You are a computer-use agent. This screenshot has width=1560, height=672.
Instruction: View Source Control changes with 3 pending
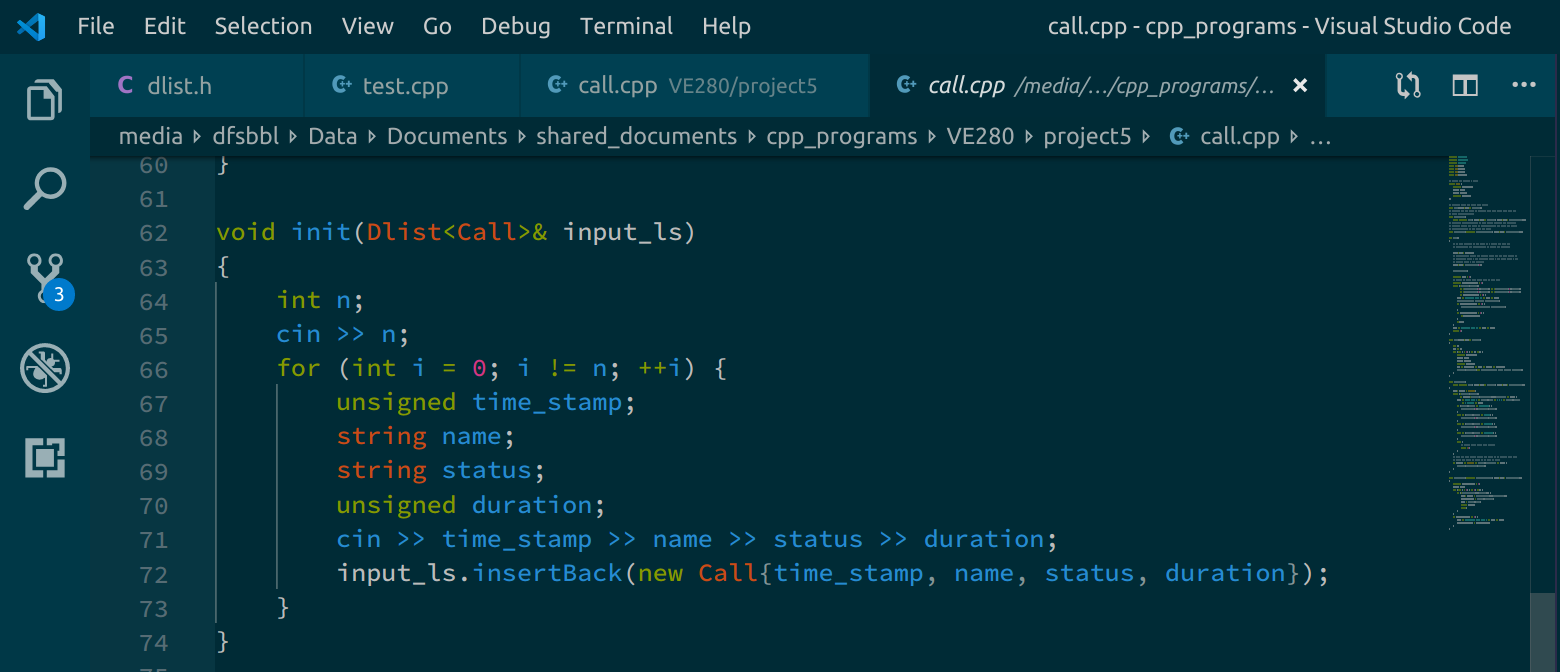pyautogui.click(x=44, y=278)
